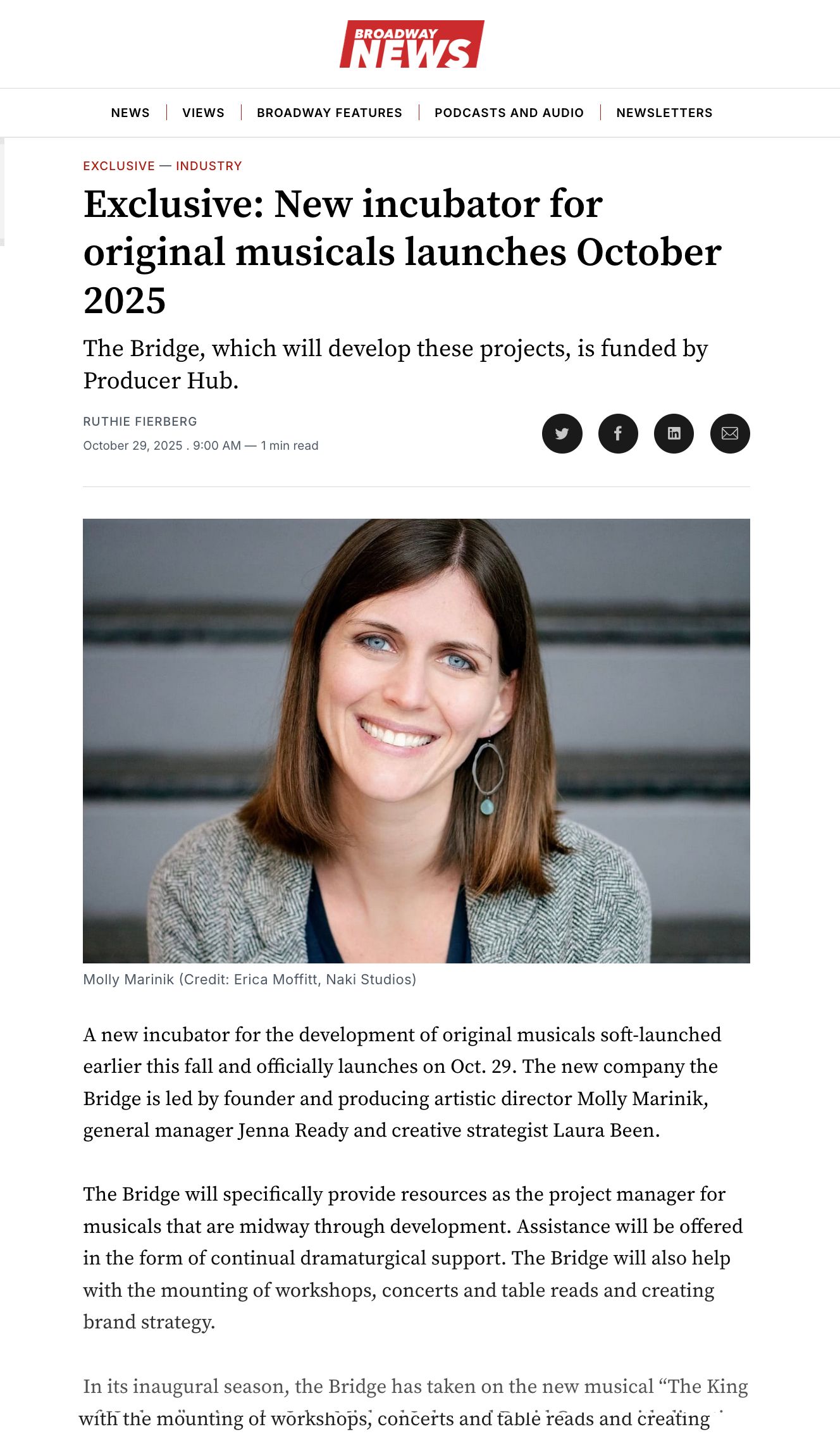Open the Newsletters page
Viewport: 840px width, 1441px height.
point(664,113)
